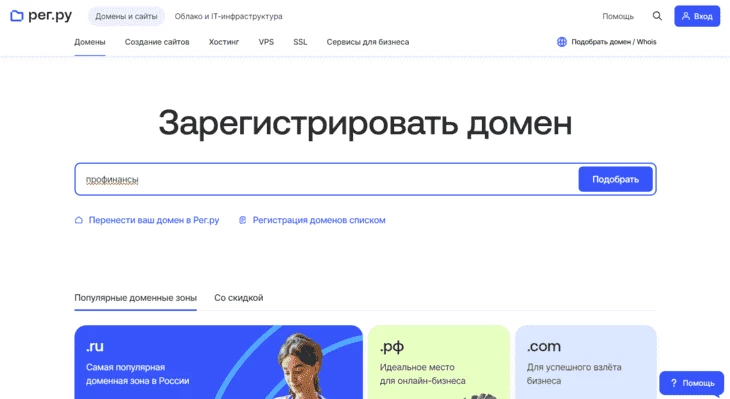The height and width of the screenshot is (399, 730).
Task: Click the house icon for domain transfer
Action: [79, 220]
